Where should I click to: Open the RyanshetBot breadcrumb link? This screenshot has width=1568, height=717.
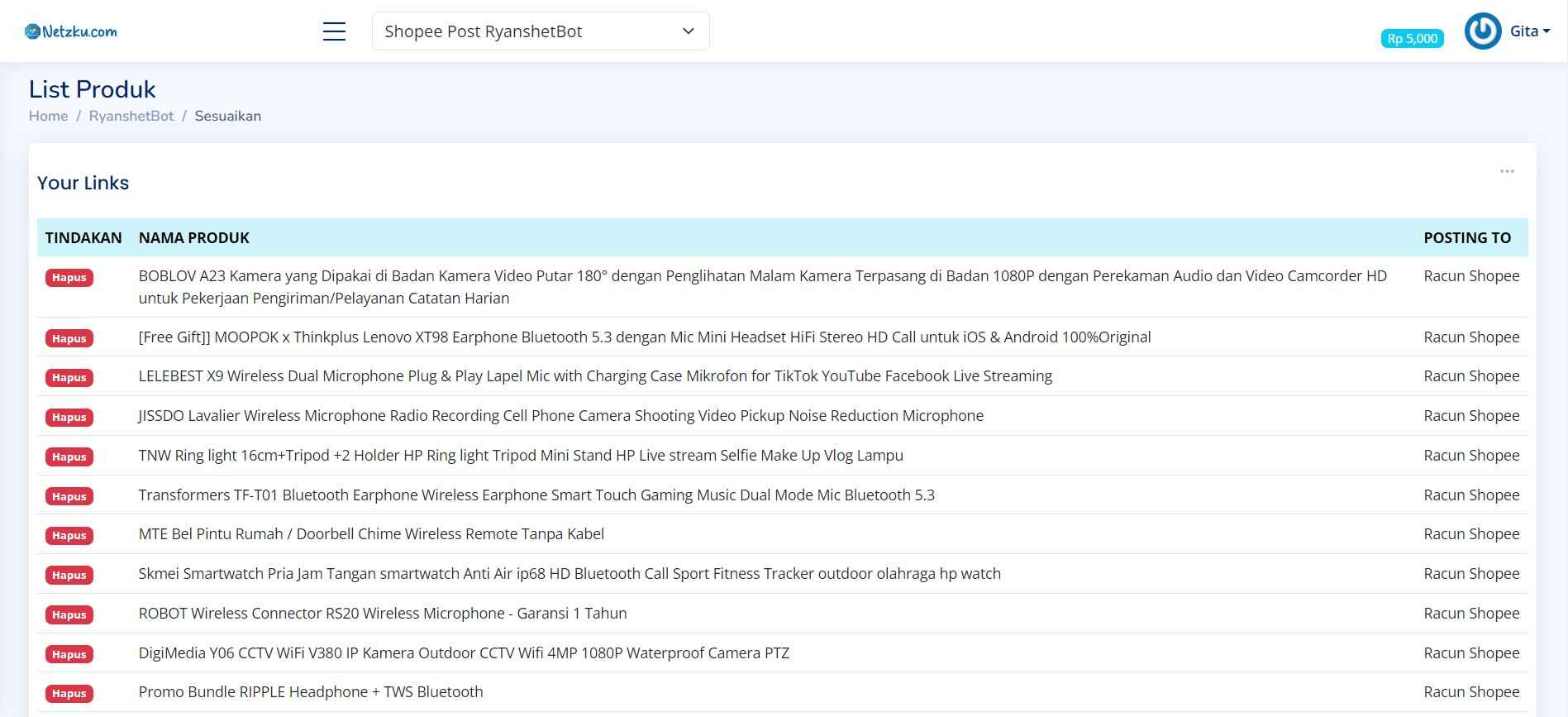pyautogui.click(x=131, y=116)
